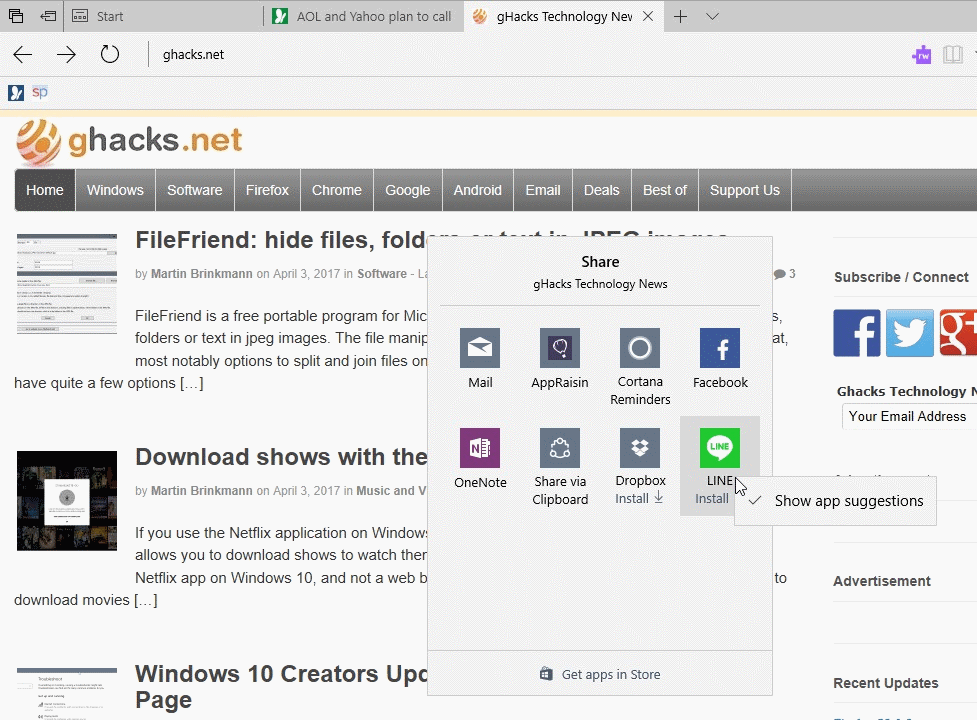Screen dimensions: 977x720
Task: Open the Email category
Action: point(543,190)
